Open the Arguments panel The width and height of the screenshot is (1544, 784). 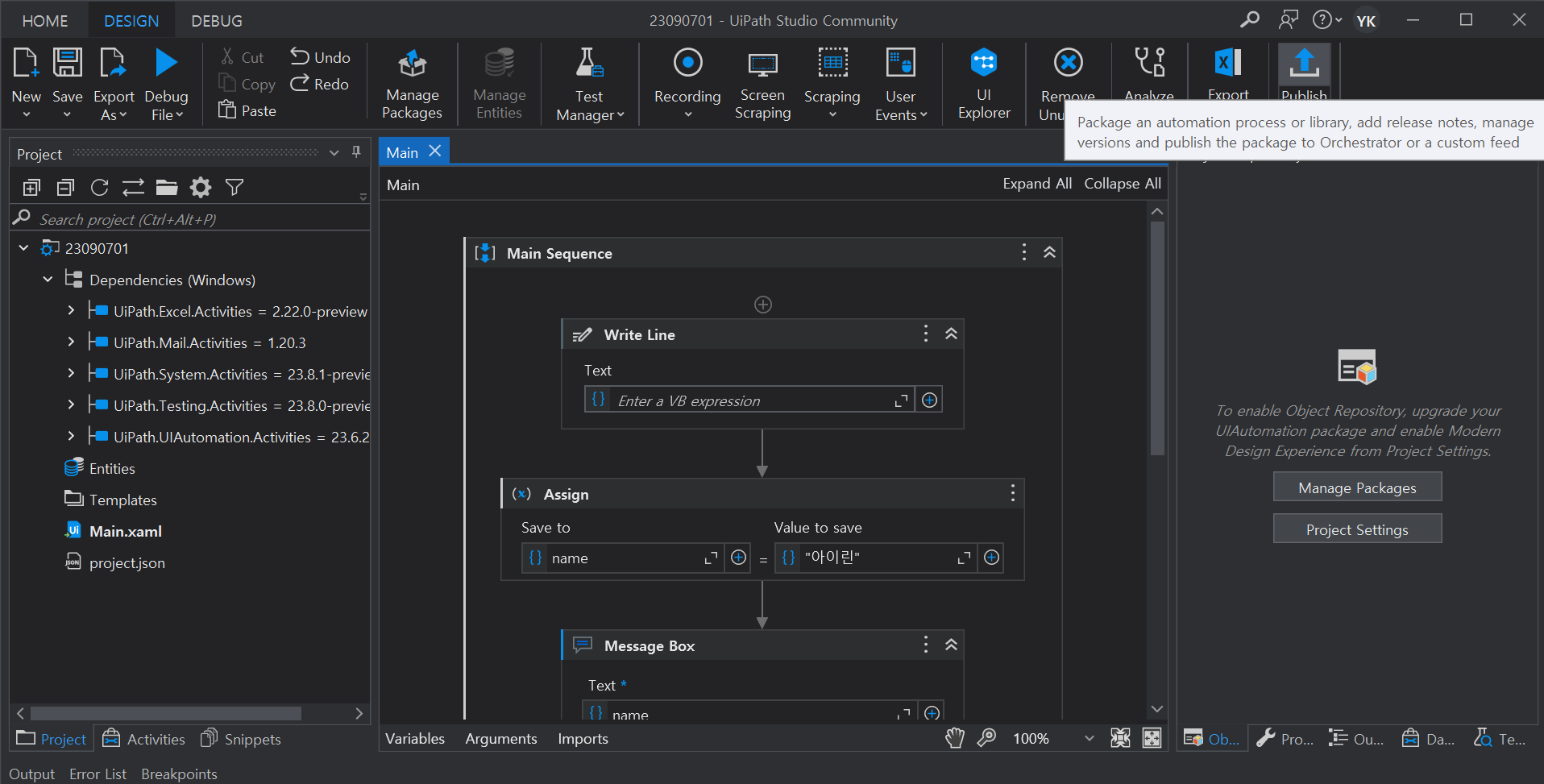501,738
